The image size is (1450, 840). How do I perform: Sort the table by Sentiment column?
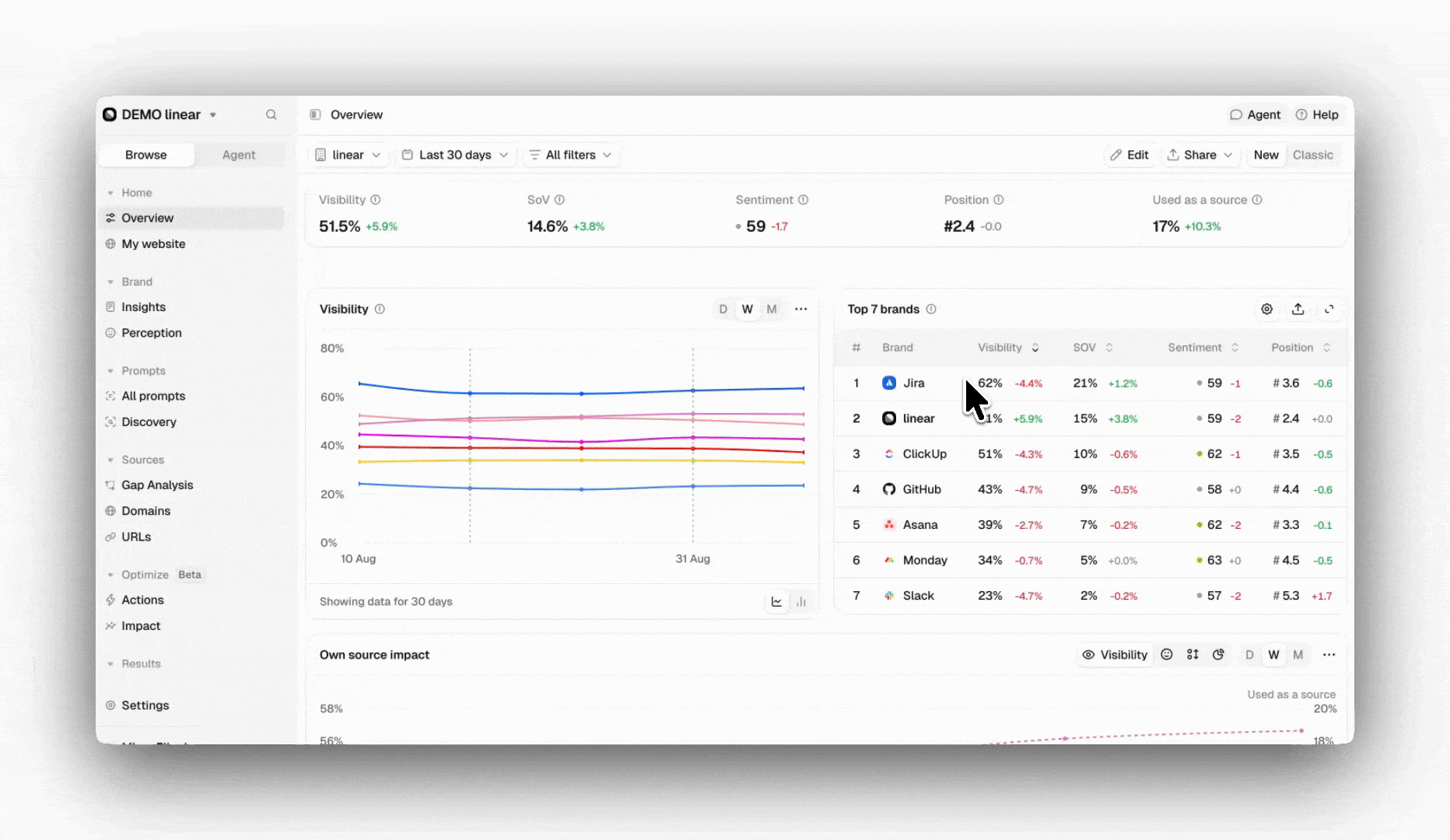pyautogui.click(x=1203, y=348)
